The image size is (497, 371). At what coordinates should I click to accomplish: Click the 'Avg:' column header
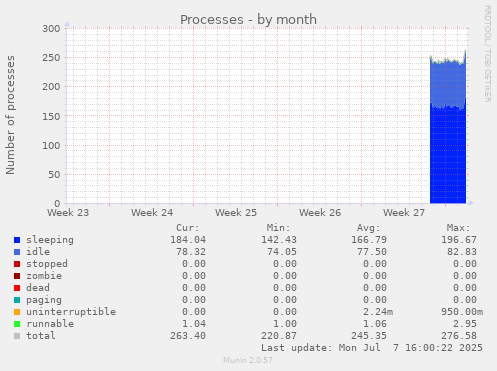369,228
